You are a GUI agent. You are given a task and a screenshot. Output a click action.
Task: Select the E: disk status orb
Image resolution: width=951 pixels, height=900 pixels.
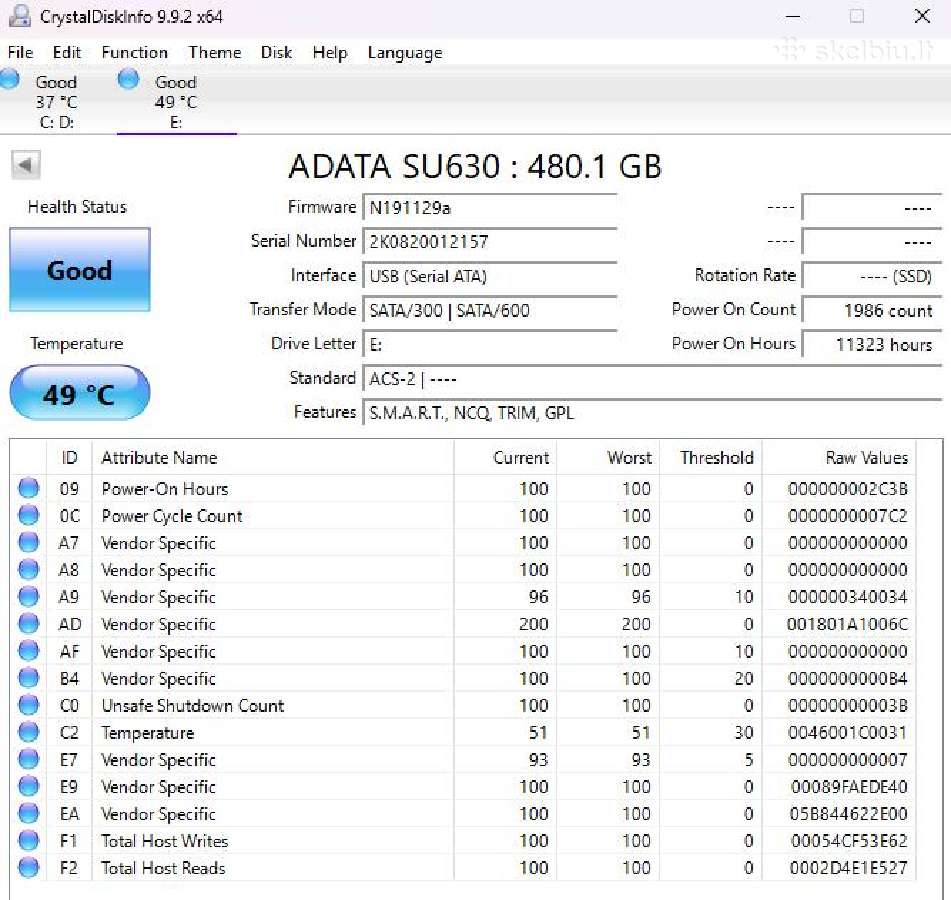pos(128,79)
